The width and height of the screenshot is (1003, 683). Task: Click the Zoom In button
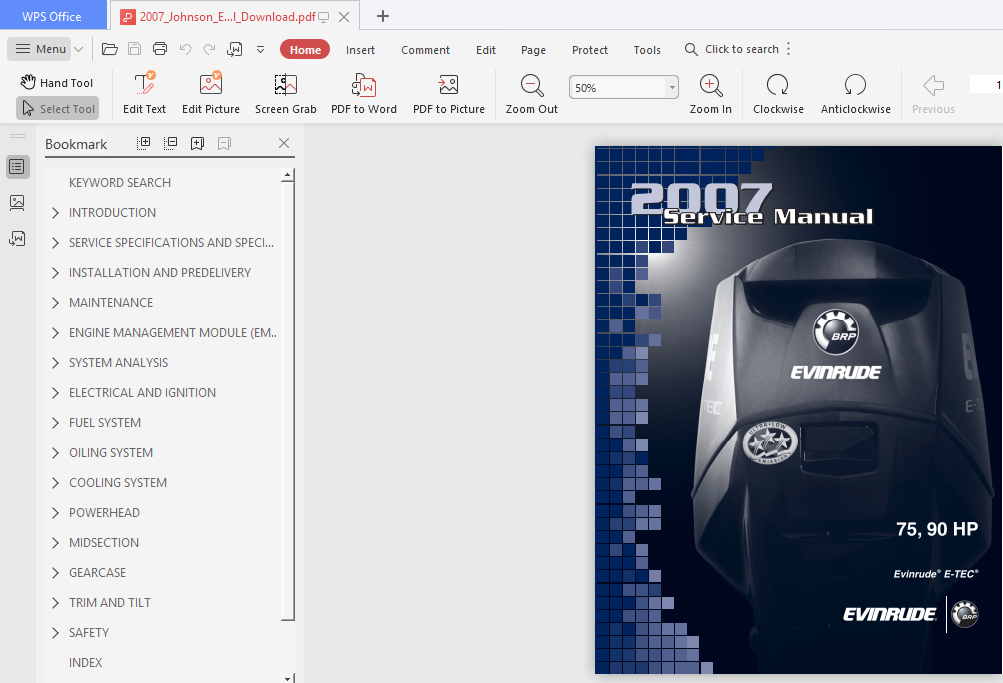point(710,93)
